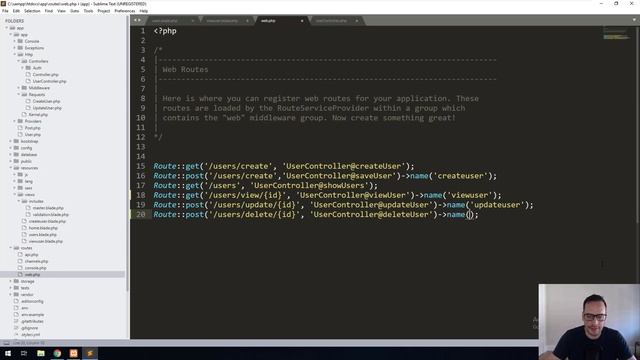
Task: Open UserController.php in sidebar
Action: point(49,81)
